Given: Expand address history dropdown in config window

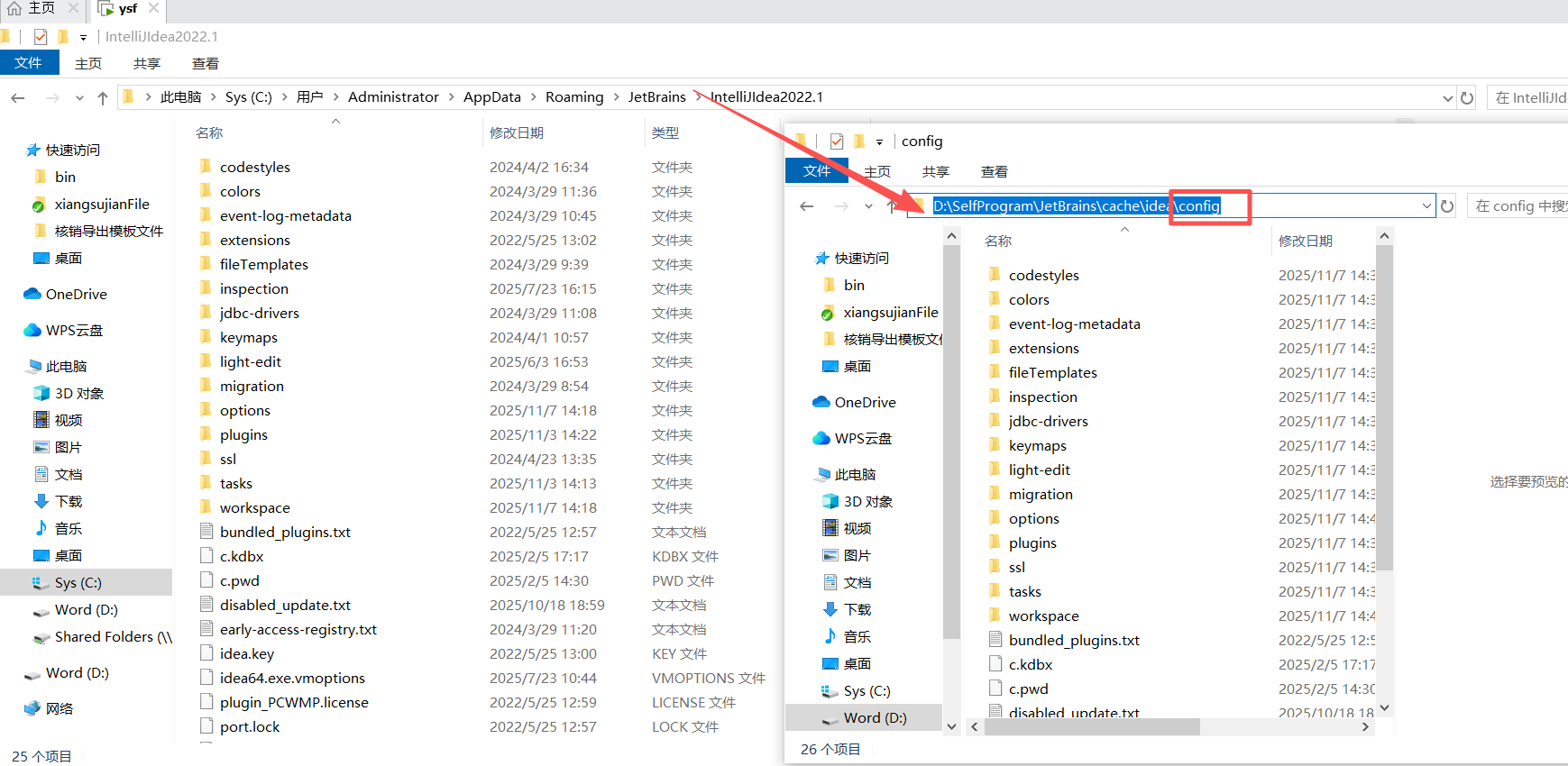Looking at the screenshot, I should click(1426, 205).
